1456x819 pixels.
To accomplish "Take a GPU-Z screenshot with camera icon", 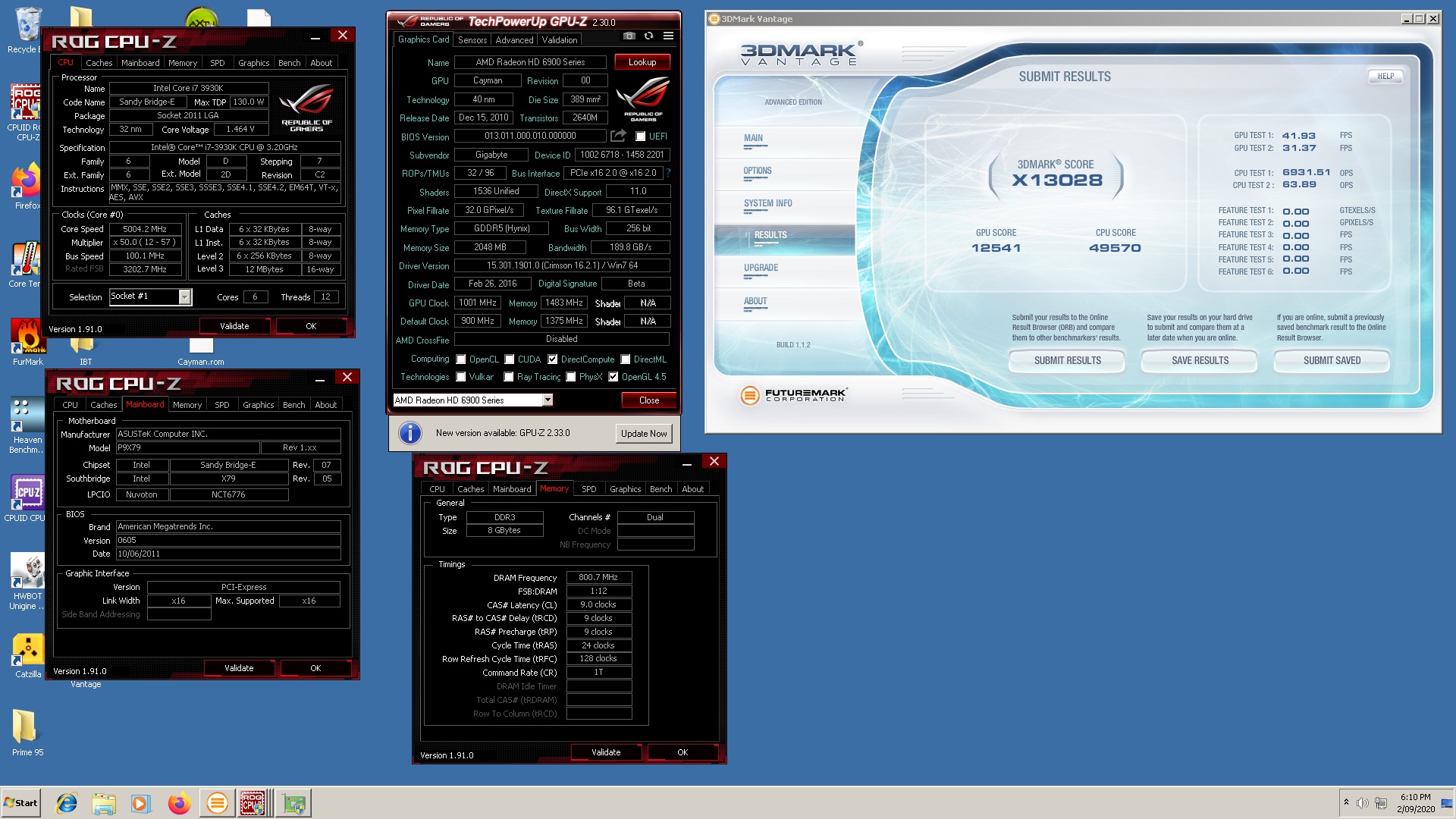I will tap(629, 36).
